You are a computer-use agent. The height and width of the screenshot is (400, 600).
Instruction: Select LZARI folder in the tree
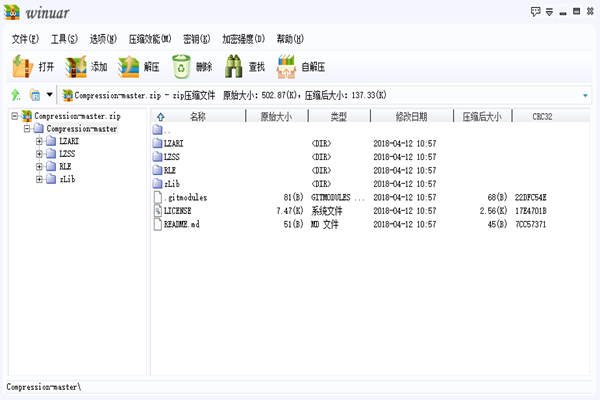click(x=69, y=141)
